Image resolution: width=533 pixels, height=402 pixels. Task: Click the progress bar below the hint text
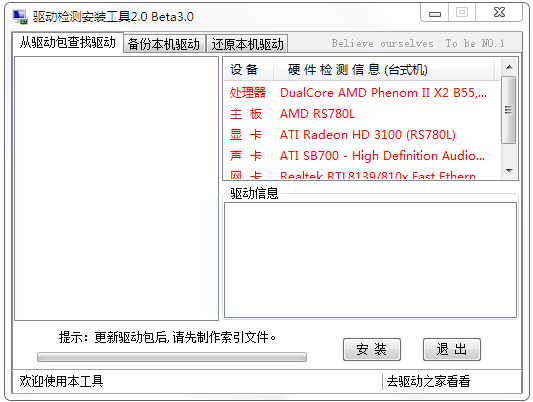[x=172, y=357]
